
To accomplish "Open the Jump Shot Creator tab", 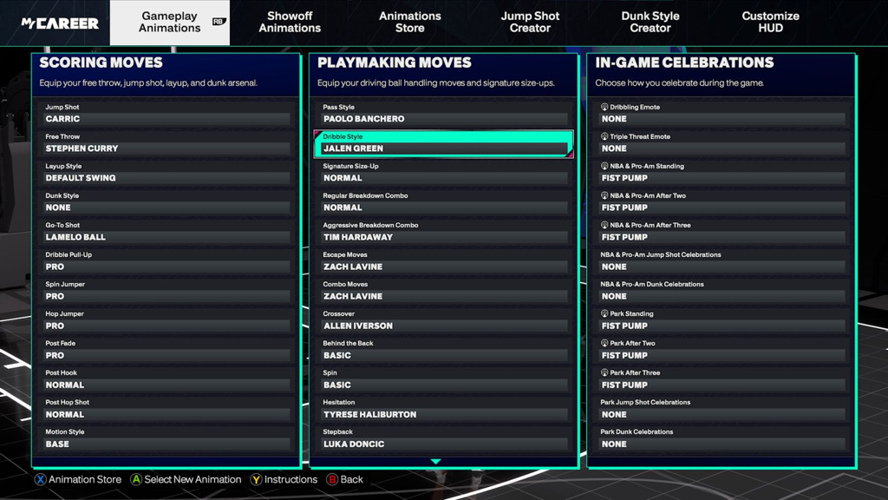I will coord(530,22).
